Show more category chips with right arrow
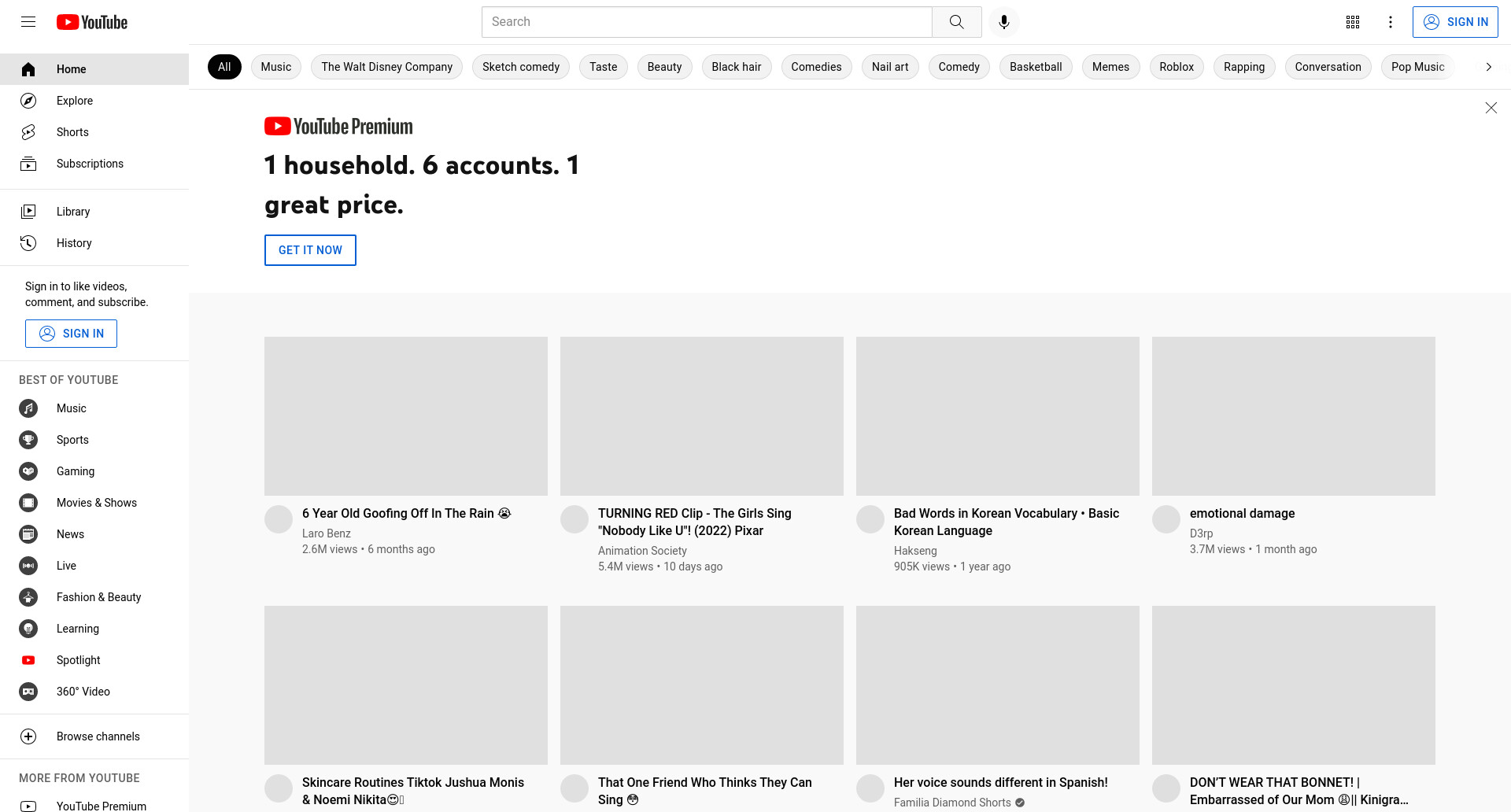The image size is (1511, 812). [x=1488, y=67]
